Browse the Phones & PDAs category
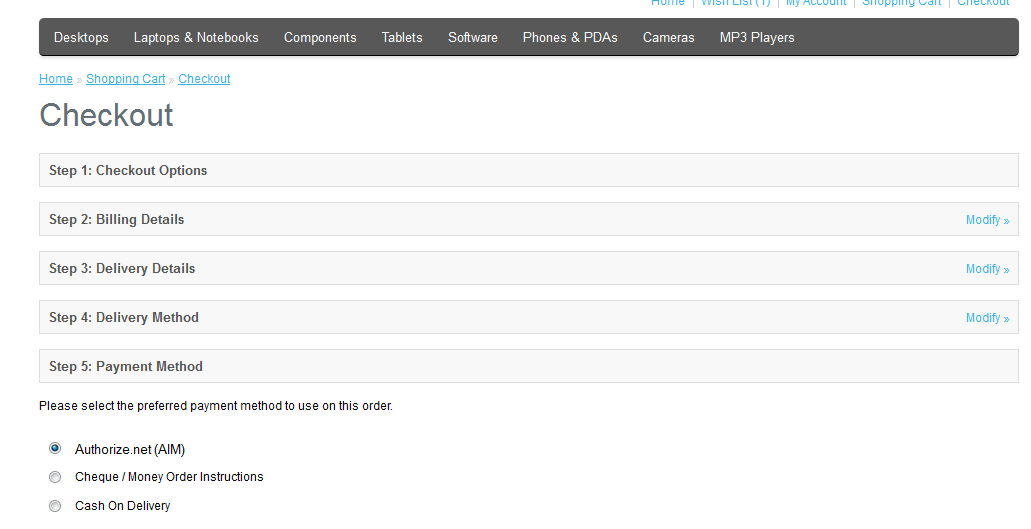Viewport: 1031px width, 529px height. pos(570,38)
